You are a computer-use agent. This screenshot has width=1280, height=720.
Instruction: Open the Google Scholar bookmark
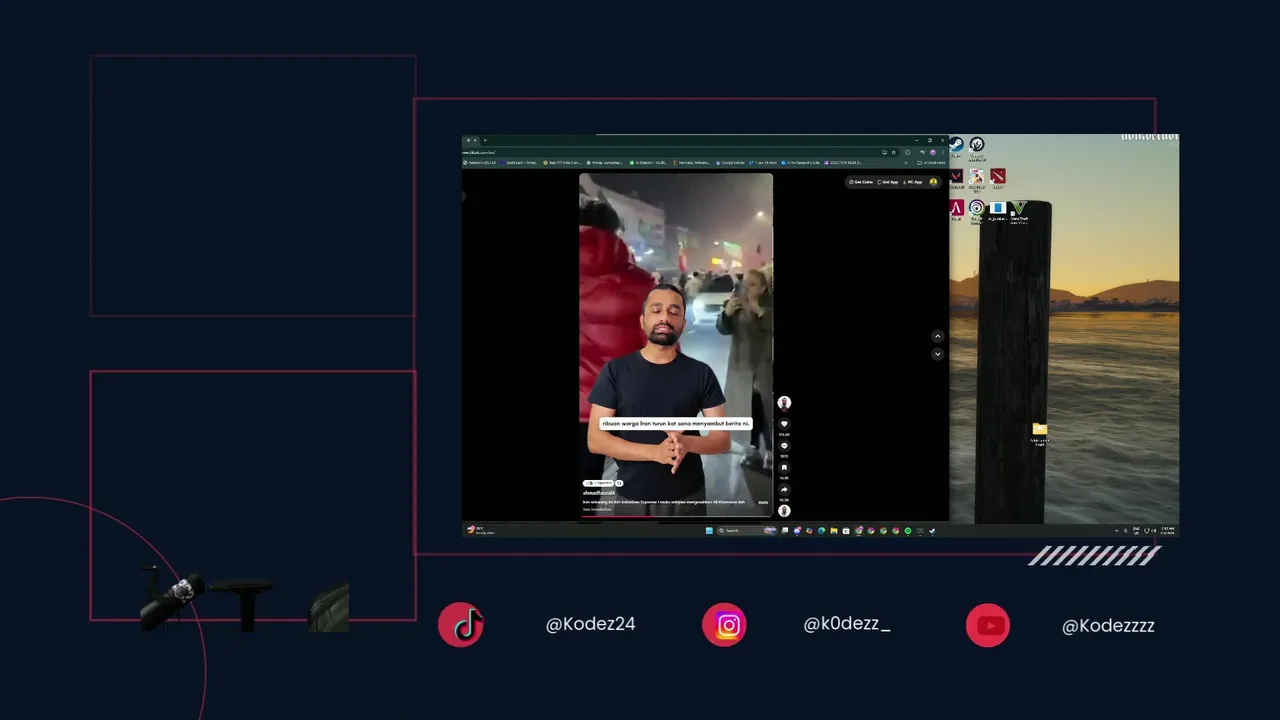pos(731,163)
